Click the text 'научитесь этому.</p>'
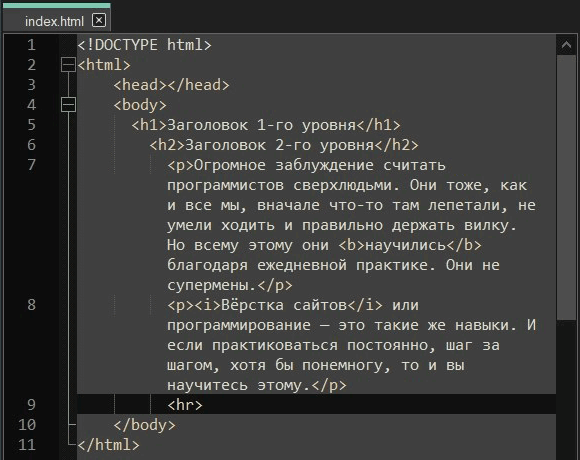 257,385
